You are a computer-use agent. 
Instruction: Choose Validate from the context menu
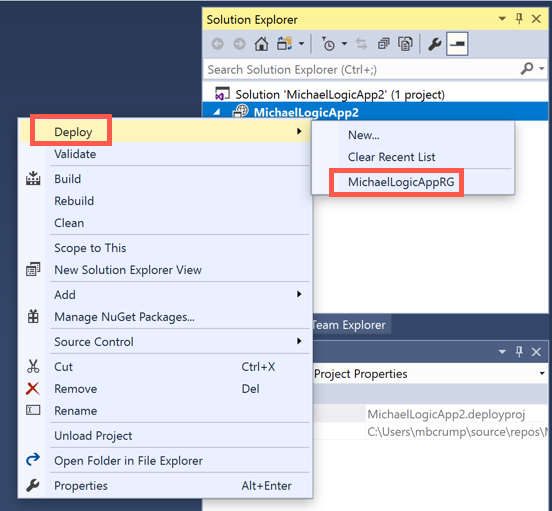click(x=165, y=154)
